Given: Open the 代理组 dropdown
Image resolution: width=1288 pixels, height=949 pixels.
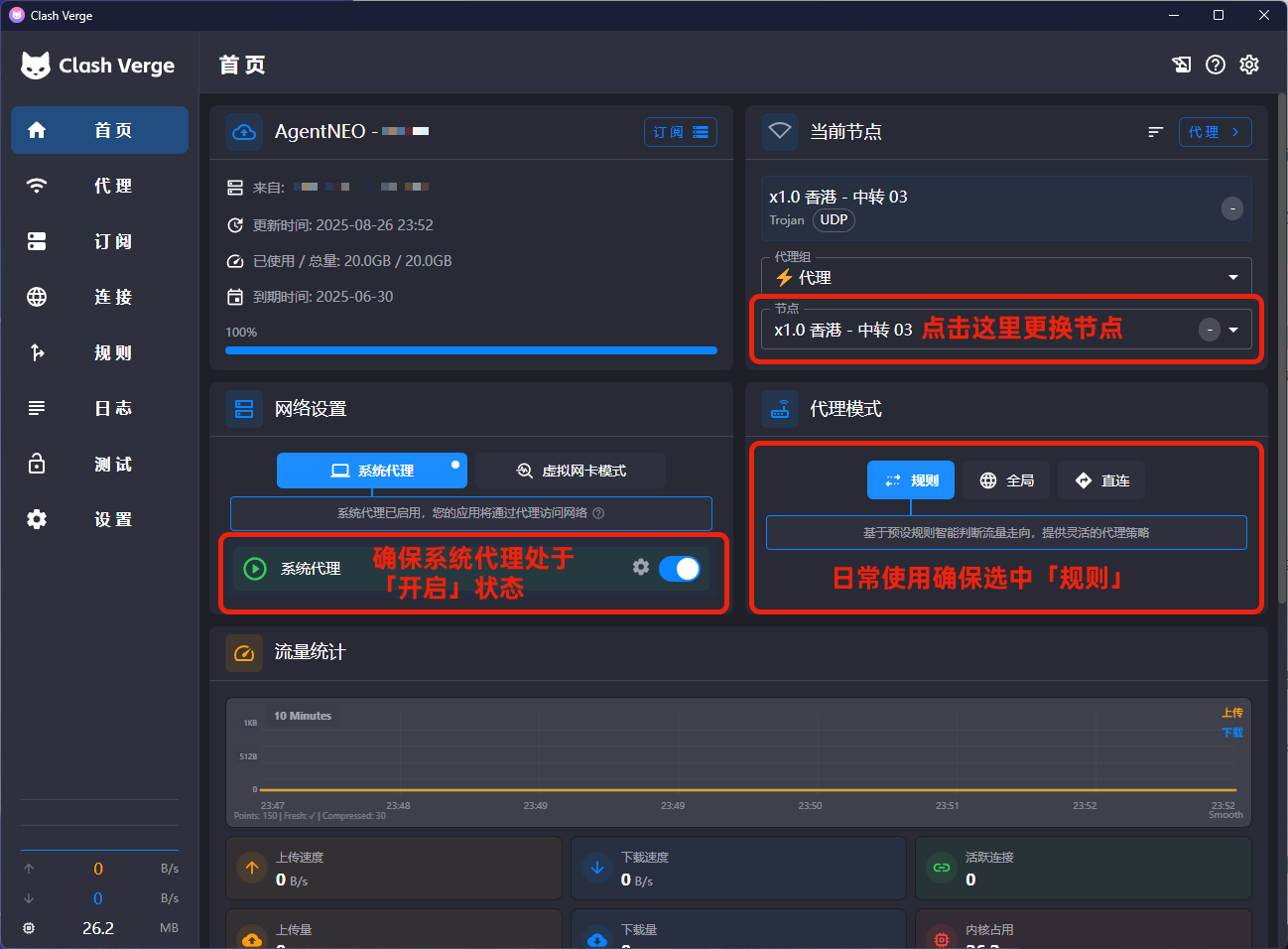Looking at the screenshot, I should click(1006, 277).
